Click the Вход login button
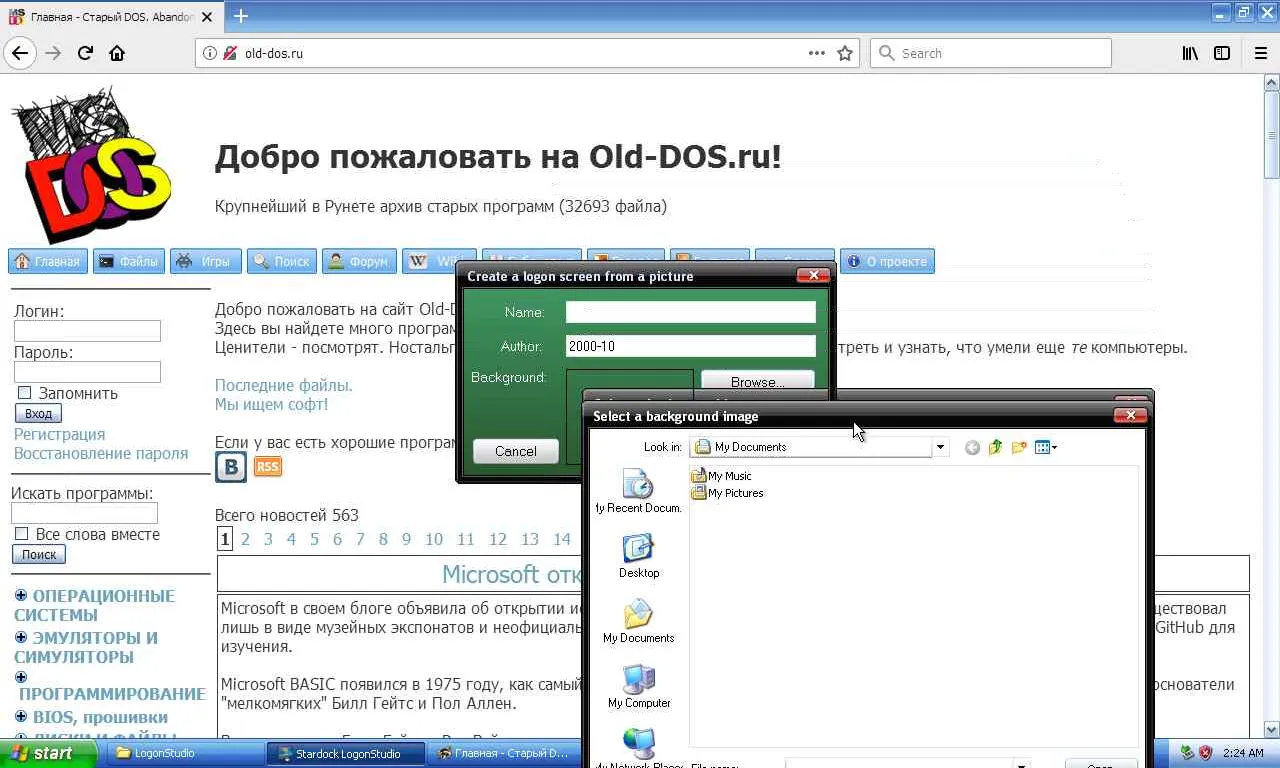The image size is (1280, 768). pyautogui.click(x=38, y=413)
